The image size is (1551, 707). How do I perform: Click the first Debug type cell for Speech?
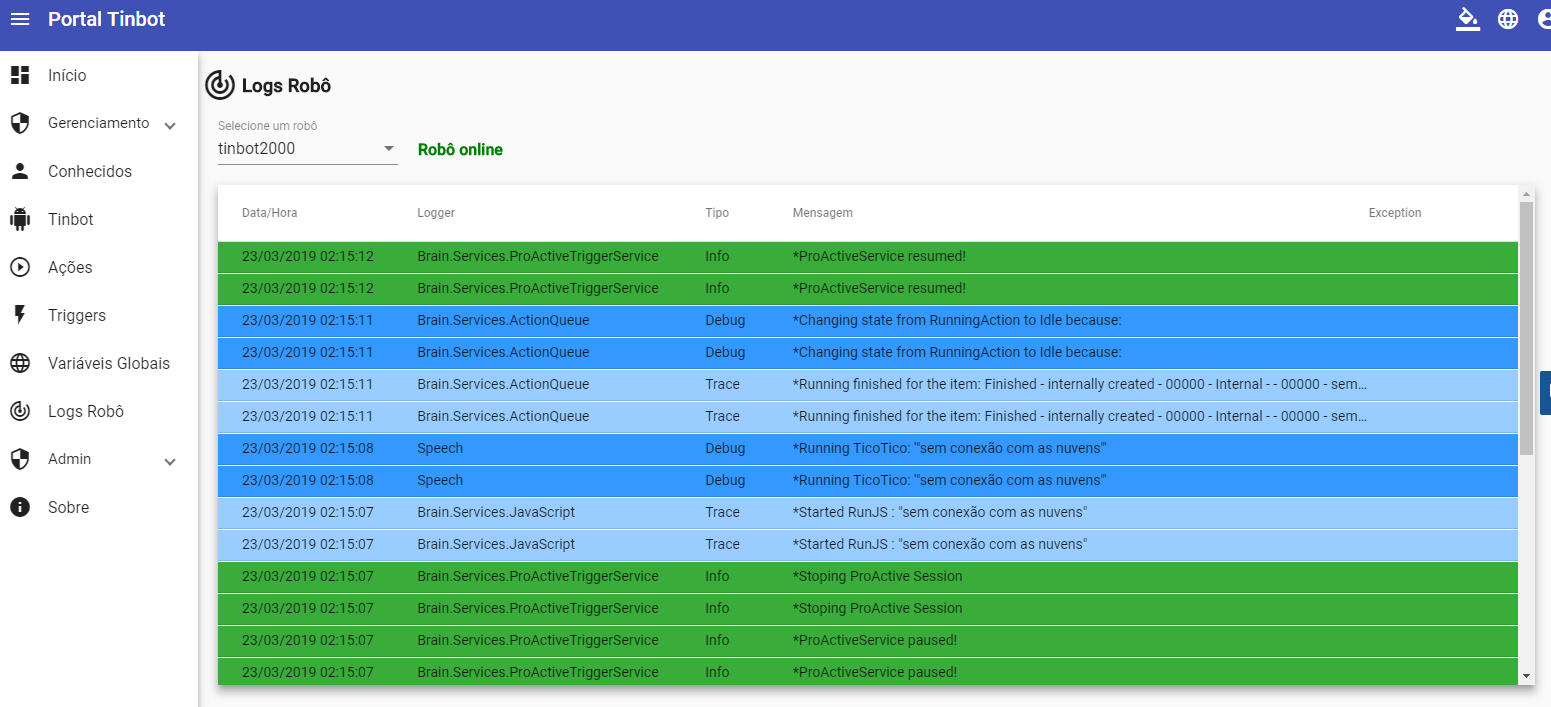(725, 448)
